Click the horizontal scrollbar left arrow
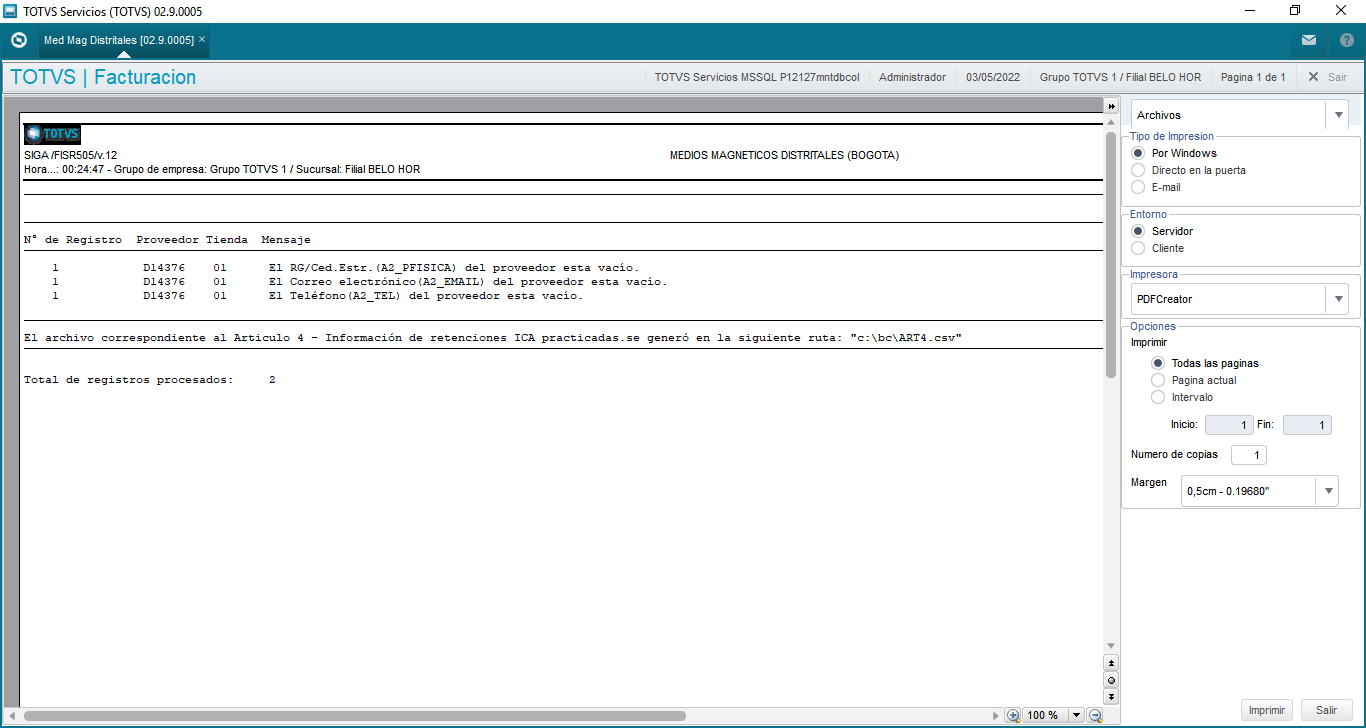This screenshot has height=728, width=1366. click(x=14, y=715)
